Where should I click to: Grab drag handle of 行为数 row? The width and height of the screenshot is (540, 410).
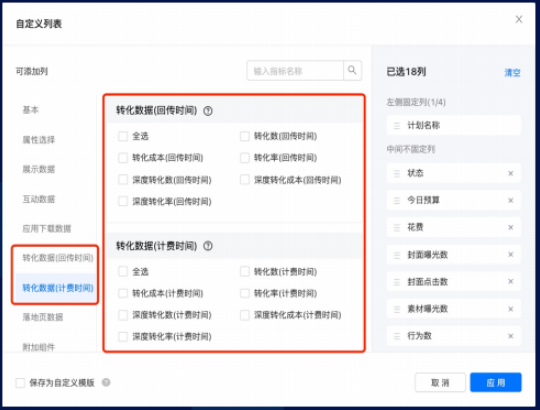397,336
